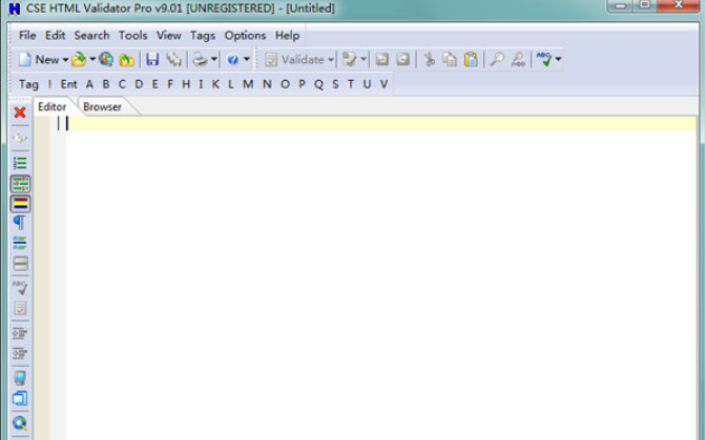
Task: Click the Paste clipboard icon
Action: (x=469, y=60)
